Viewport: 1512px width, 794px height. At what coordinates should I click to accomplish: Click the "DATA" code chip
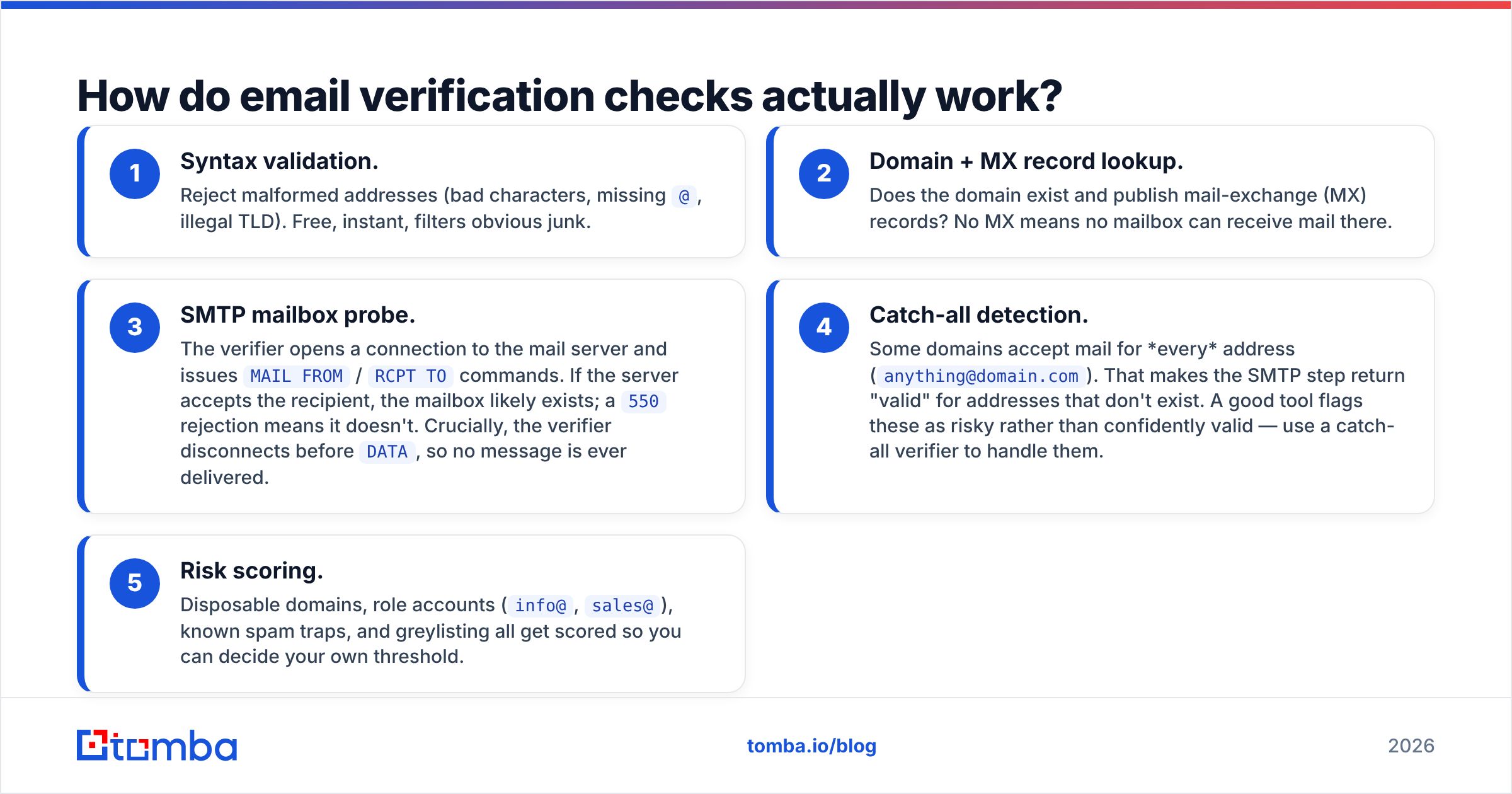click(x=387, y=452)
